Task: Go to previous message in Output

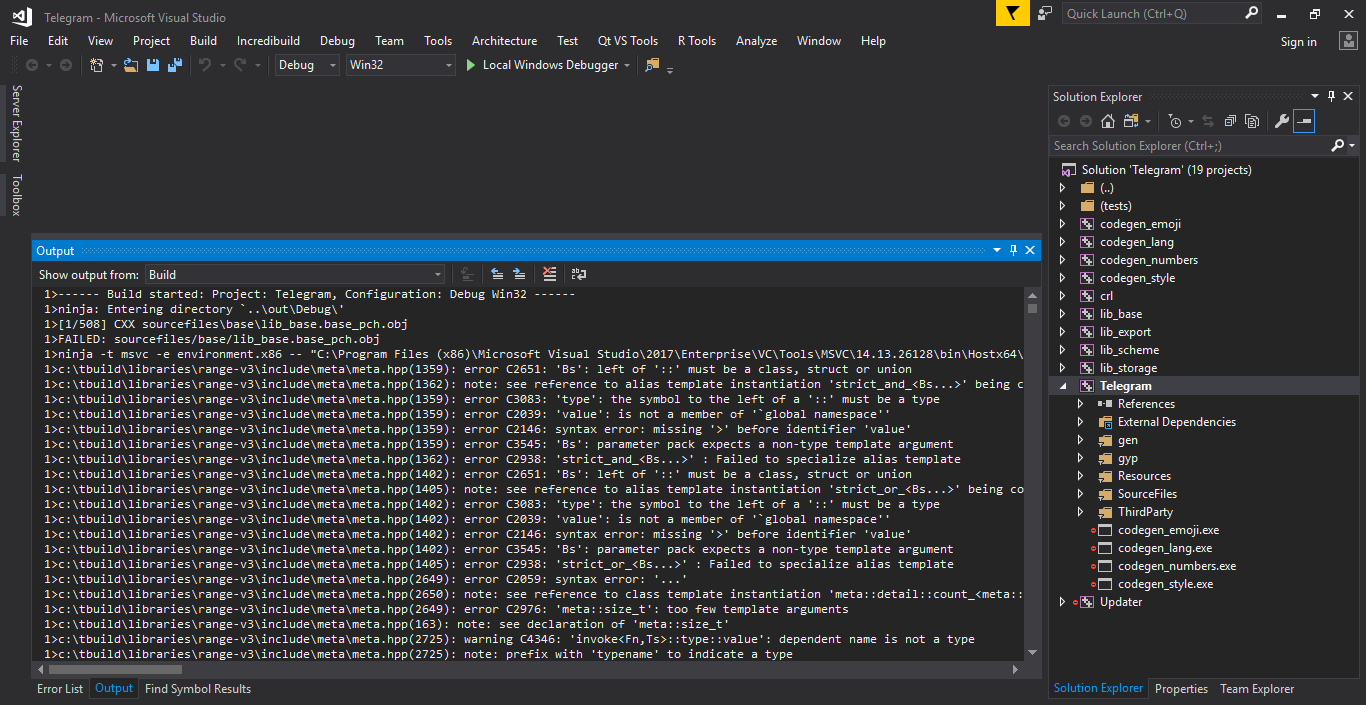Action: coord(497,274)
